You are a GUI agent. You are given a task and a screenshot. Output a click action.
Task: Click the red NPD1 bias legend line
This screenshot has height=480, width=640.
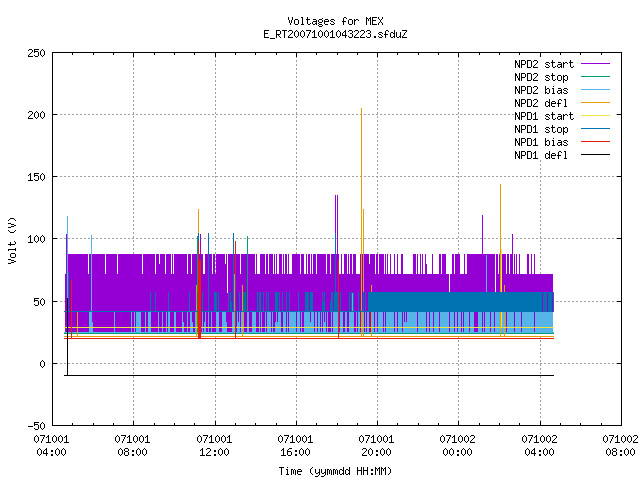click(x=596, y=142)
